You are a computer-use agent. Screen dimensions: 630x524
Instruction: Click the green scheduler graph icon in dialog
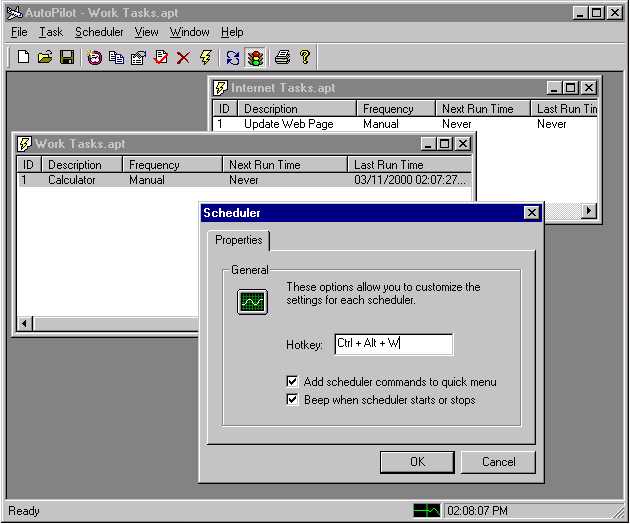252,302
